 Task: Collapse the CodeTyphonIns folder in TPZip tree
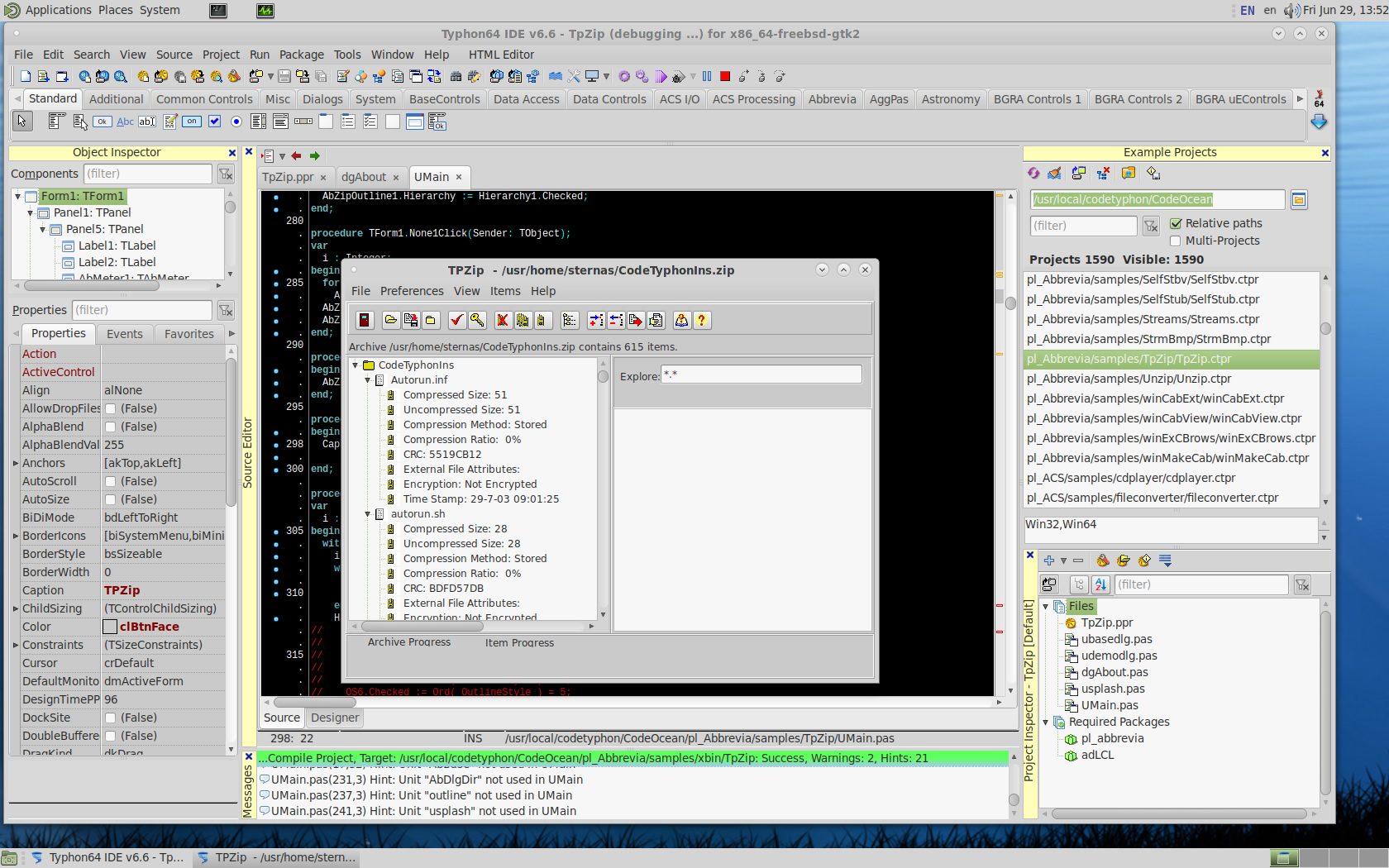coord(356,365)
